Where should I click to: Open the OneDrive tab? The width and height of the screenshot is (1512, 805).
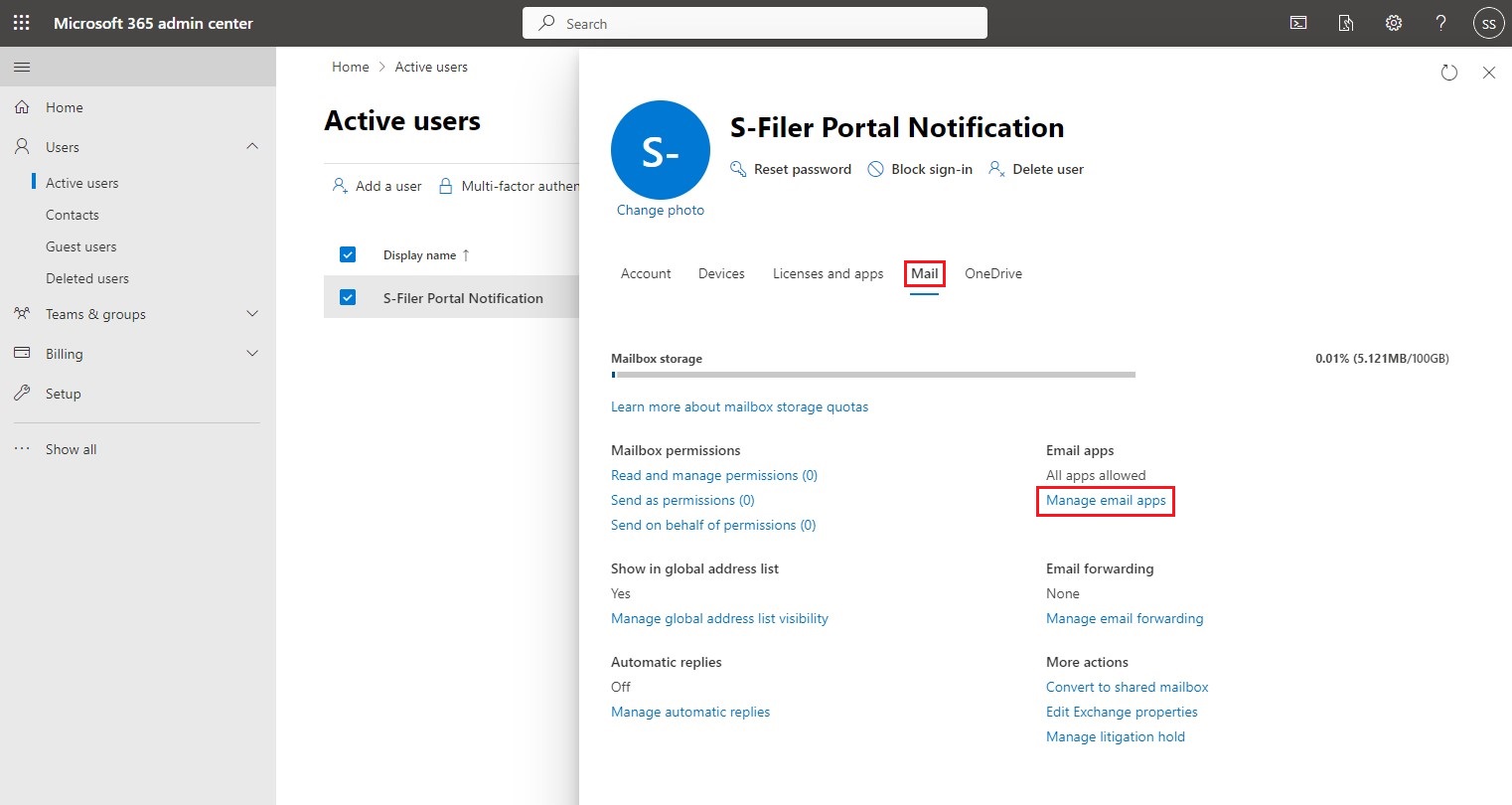(993, 273)
